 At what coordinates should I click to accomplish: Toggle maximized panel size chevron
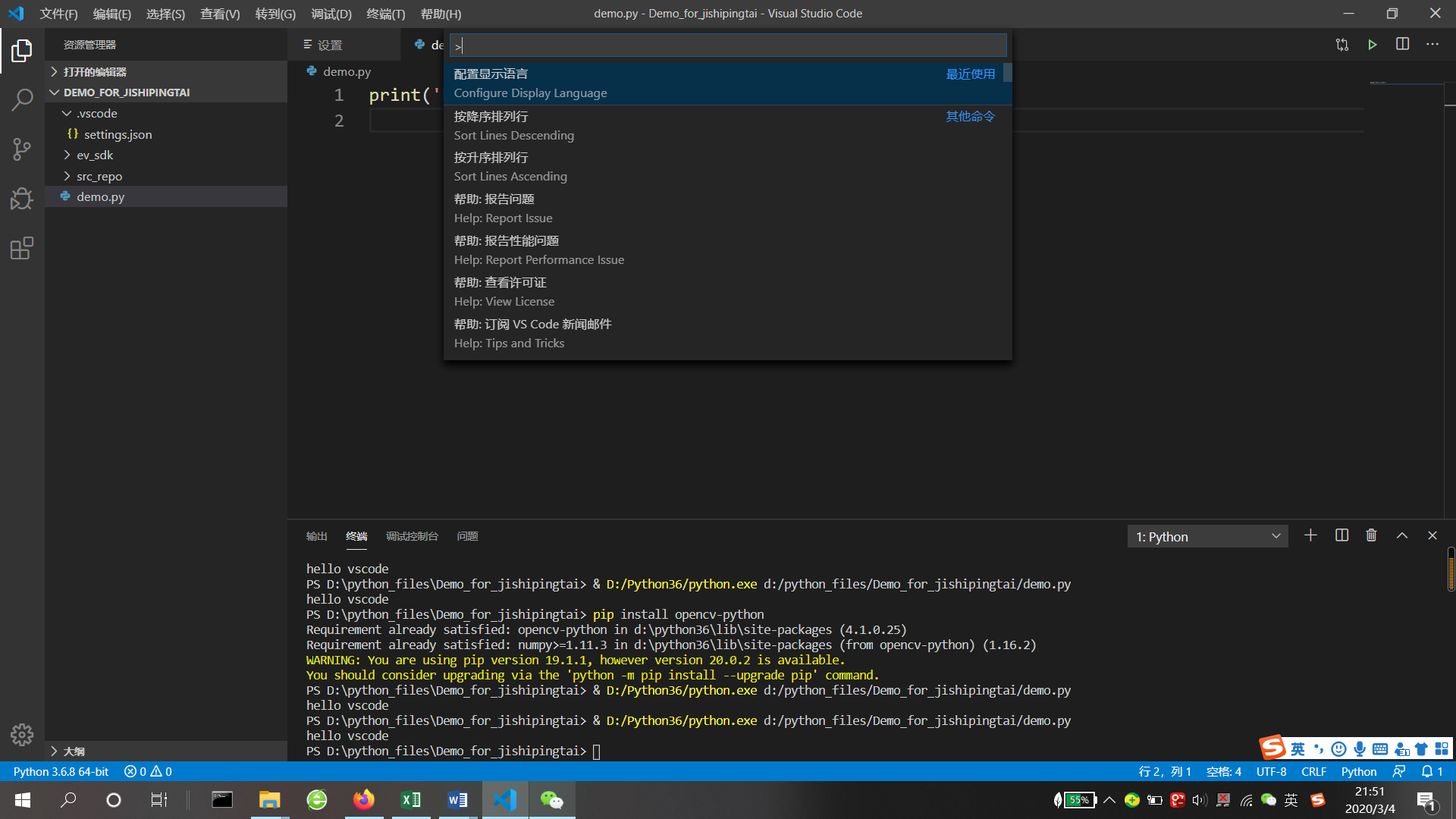point(1402,535)
